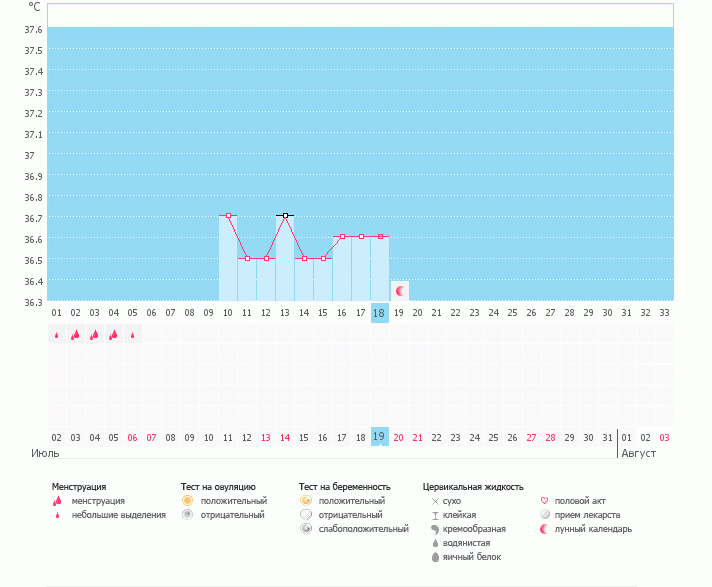
Task: Click the red weekend date 14 in calendar row
Action: [284, 437]
